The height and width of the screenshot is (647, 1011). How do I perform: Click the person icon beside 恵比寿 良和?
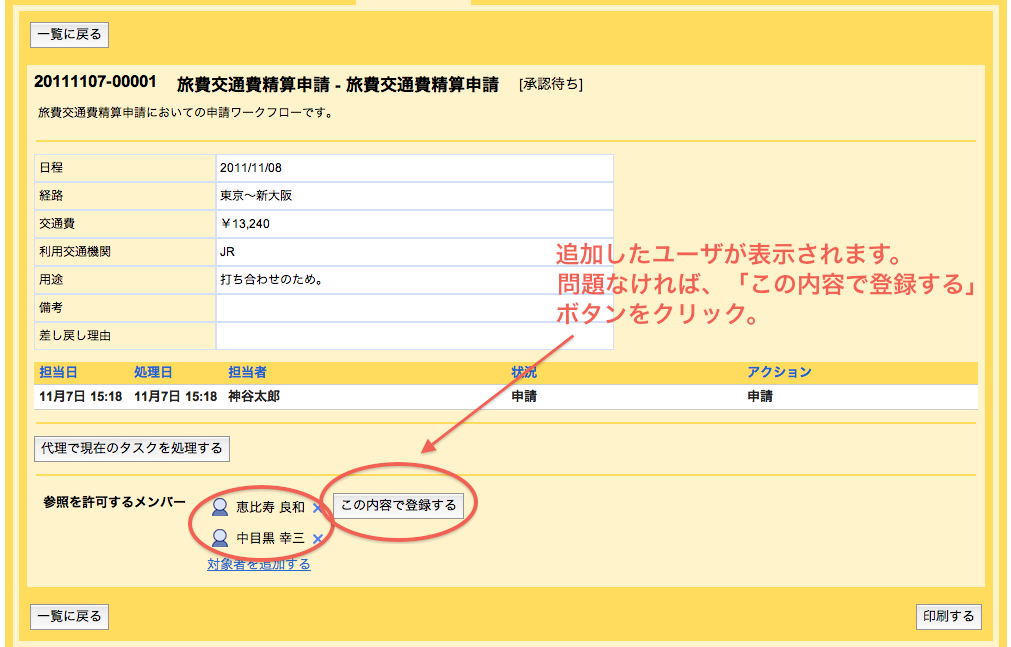[x=220, y=507]
